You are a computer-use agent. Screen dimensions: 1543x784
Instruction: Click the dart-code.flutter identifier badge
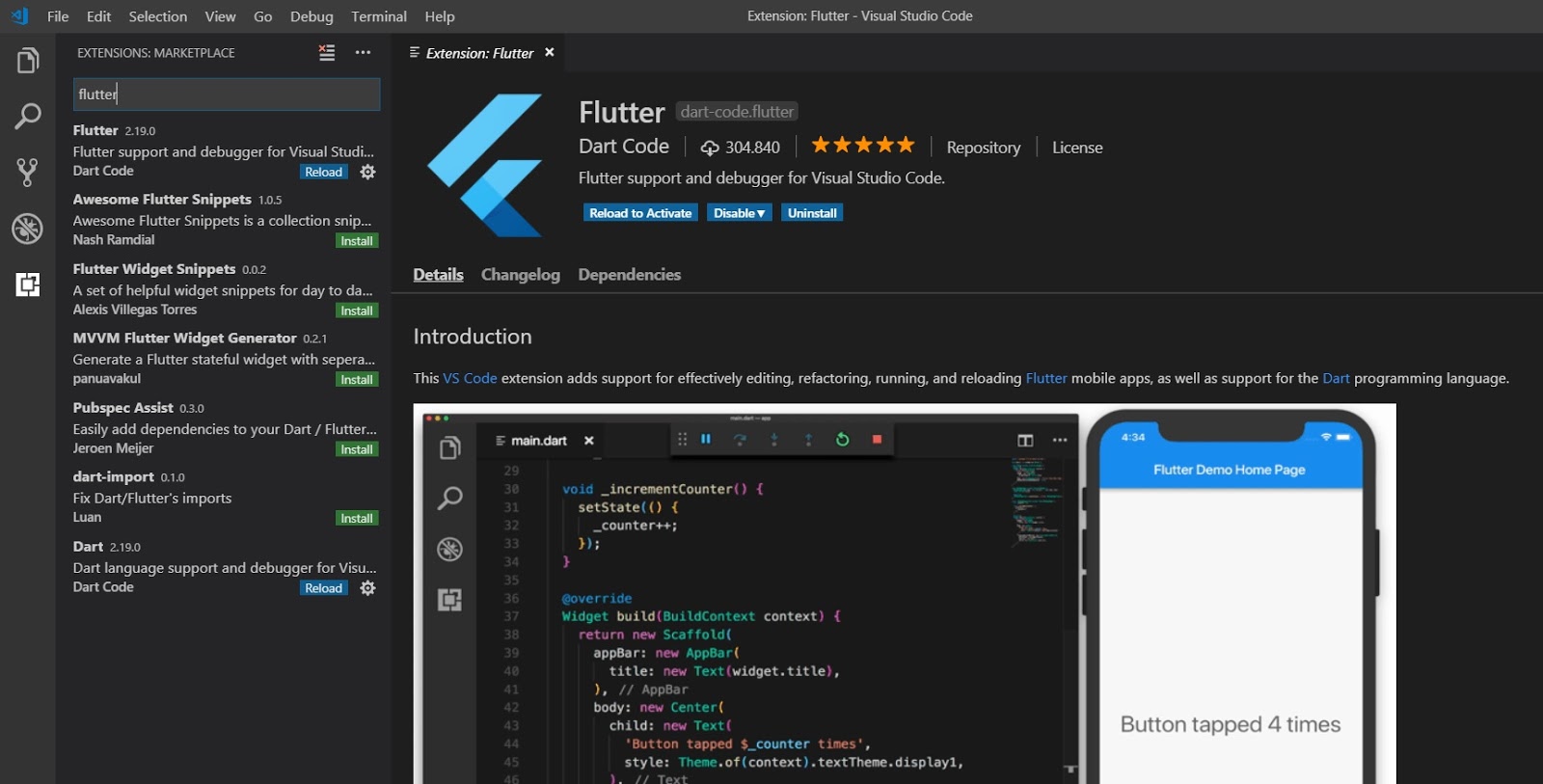click(737, 112)
